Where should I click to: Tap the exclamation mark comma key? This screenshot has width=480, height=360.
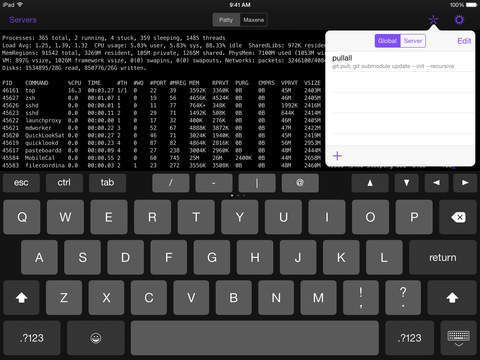pyautogui.click(x=361, y=298)
